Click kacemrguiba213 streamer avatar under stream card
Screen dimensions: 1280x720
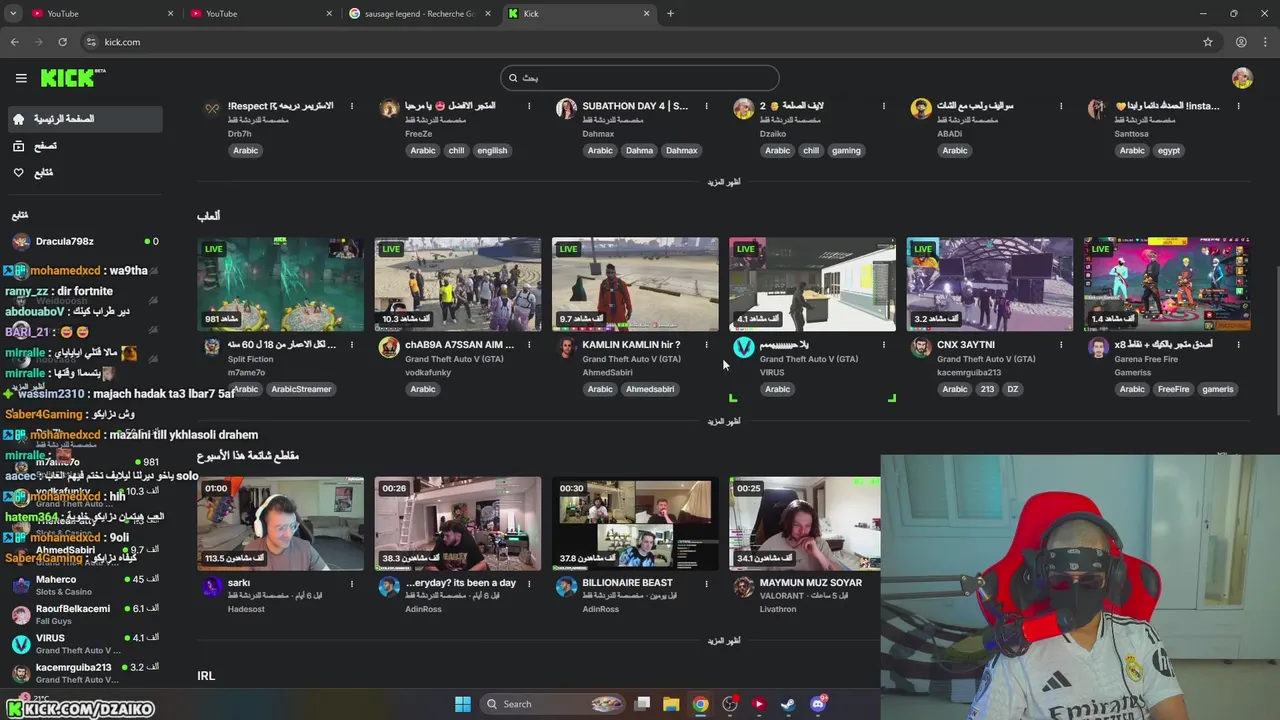(921, 347)
